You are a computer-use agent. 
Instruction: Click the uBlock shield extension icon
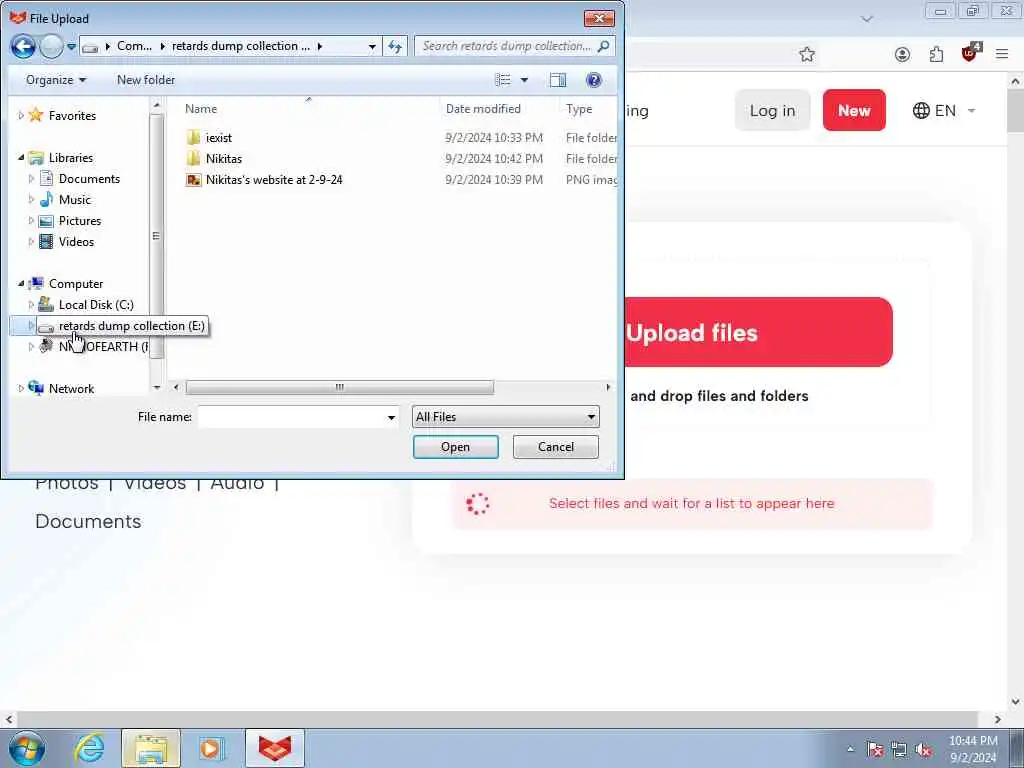point(970,52)
